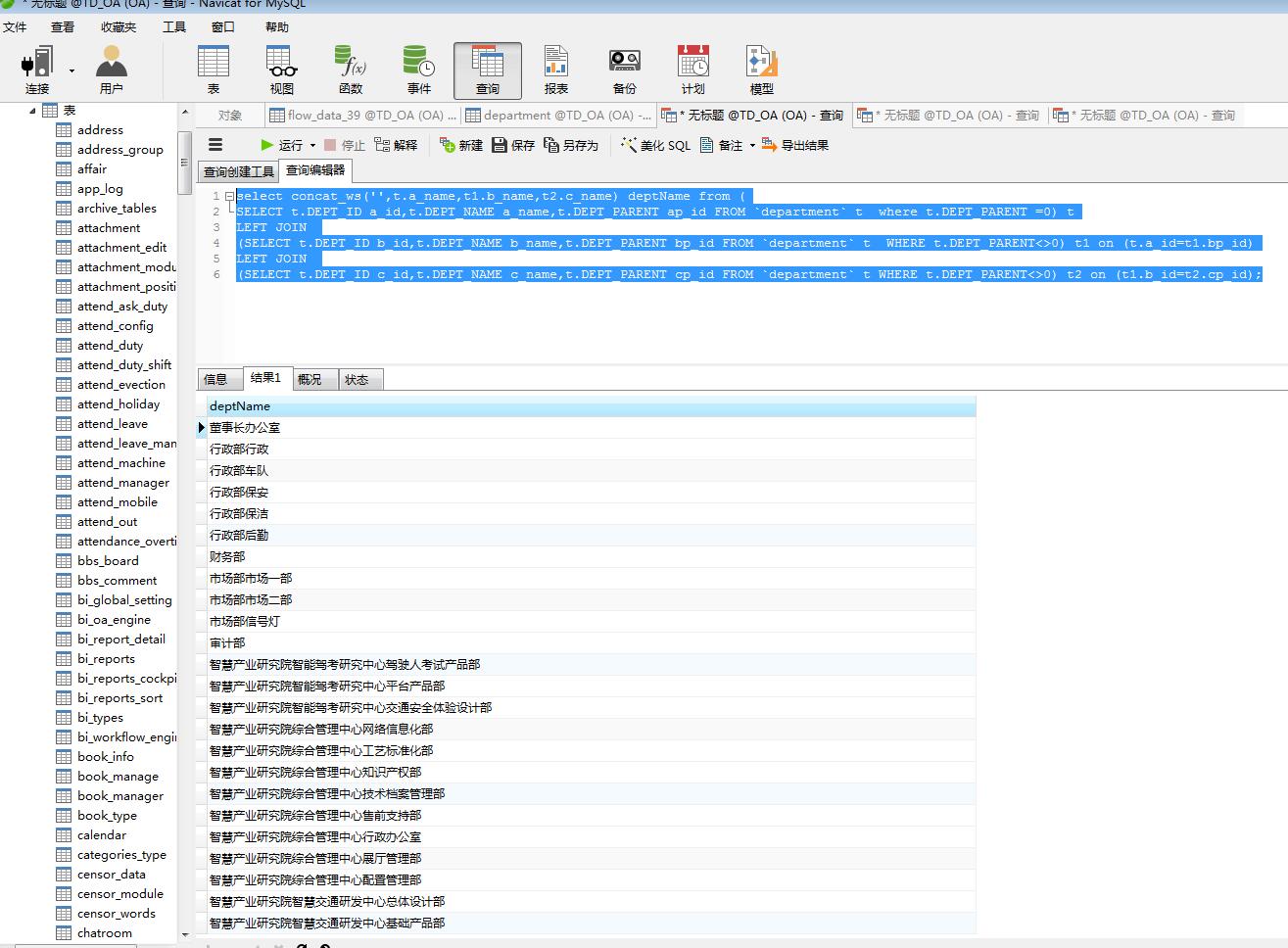Image resolution: width=1288 pixels, height=948 pixels.
Task: Collapse the SQL code fold on line 1
Action: coord(229,196)
